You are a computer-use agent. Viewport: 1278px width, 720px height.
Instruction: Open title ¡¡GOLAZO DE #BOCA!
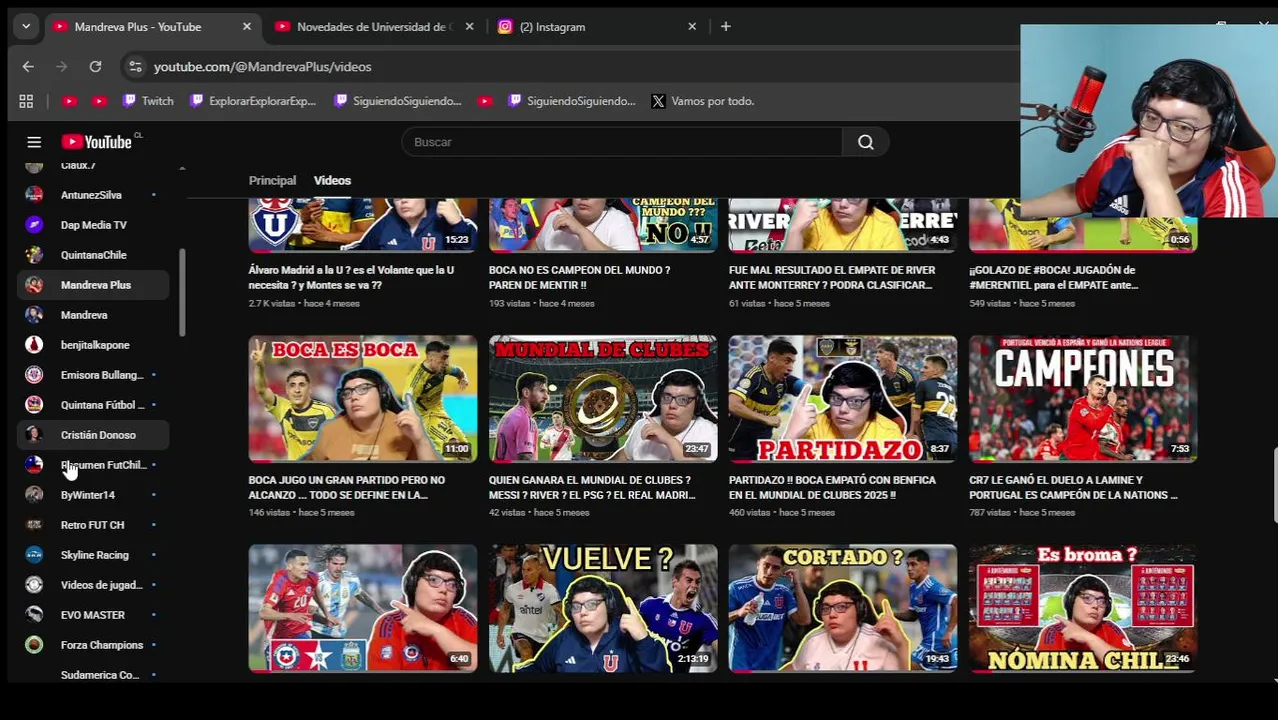tap(1054, 277)
